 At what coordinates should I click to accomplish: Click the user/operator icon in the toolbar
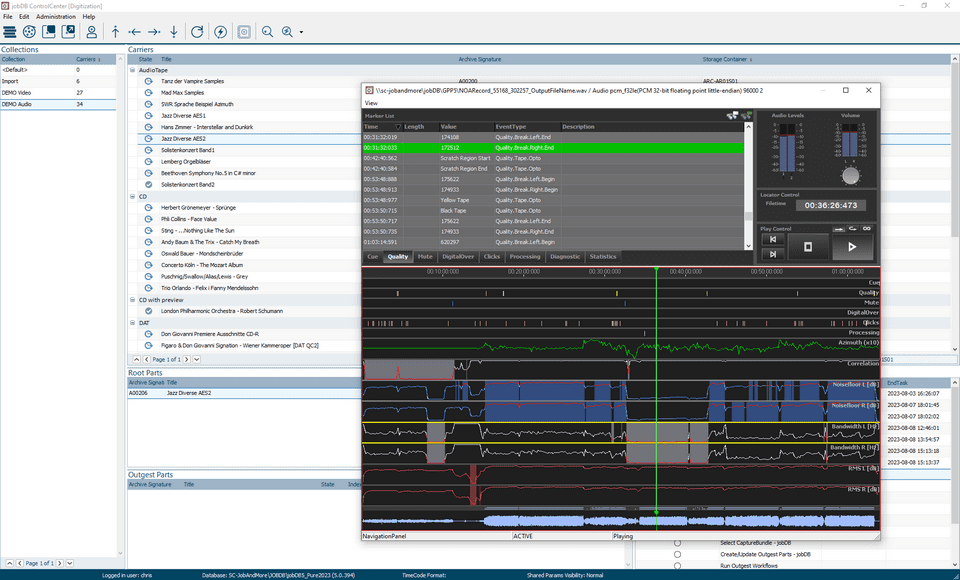point(91,31)
